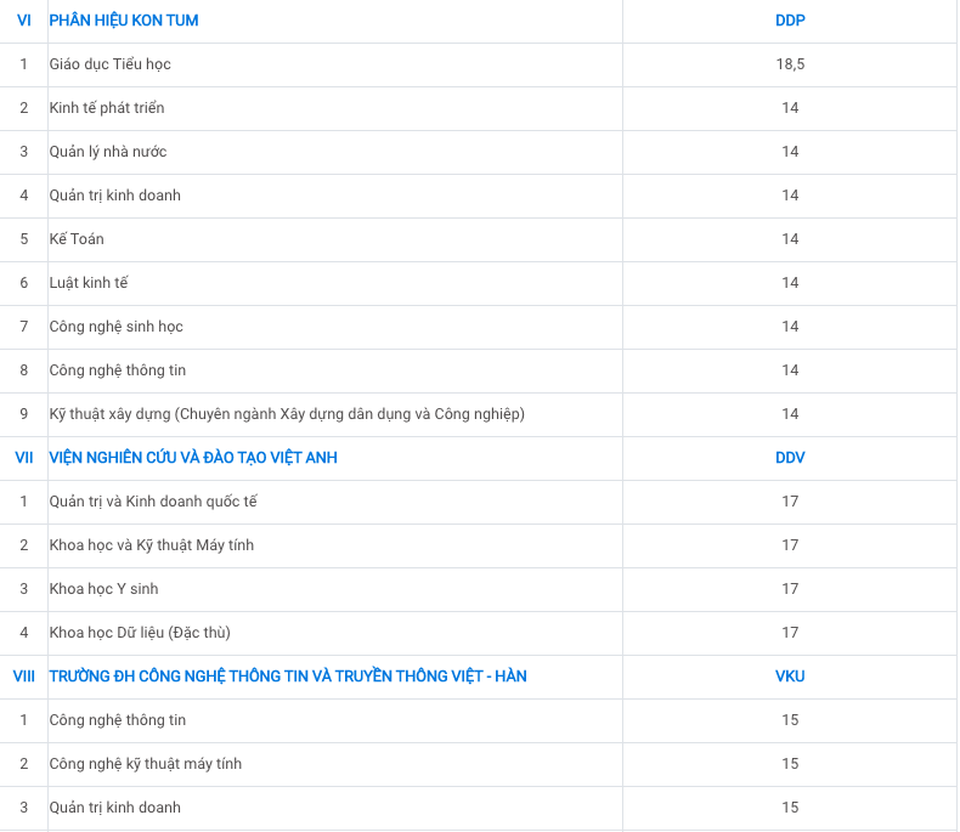Select the Kinh tế phát triển entry

pos(107,107)
